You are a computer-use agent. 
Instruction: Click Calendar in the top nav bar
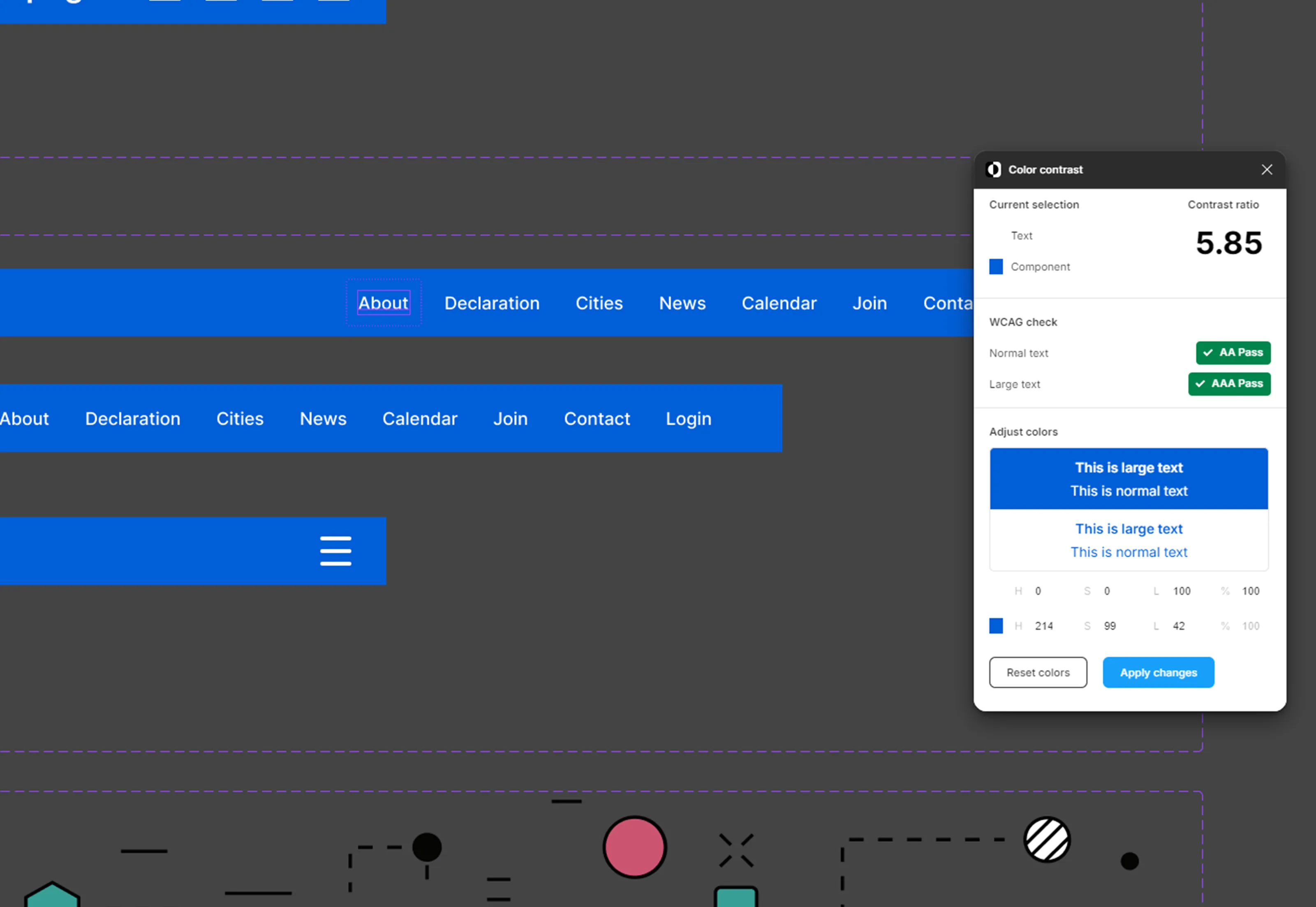coord(779,303)
